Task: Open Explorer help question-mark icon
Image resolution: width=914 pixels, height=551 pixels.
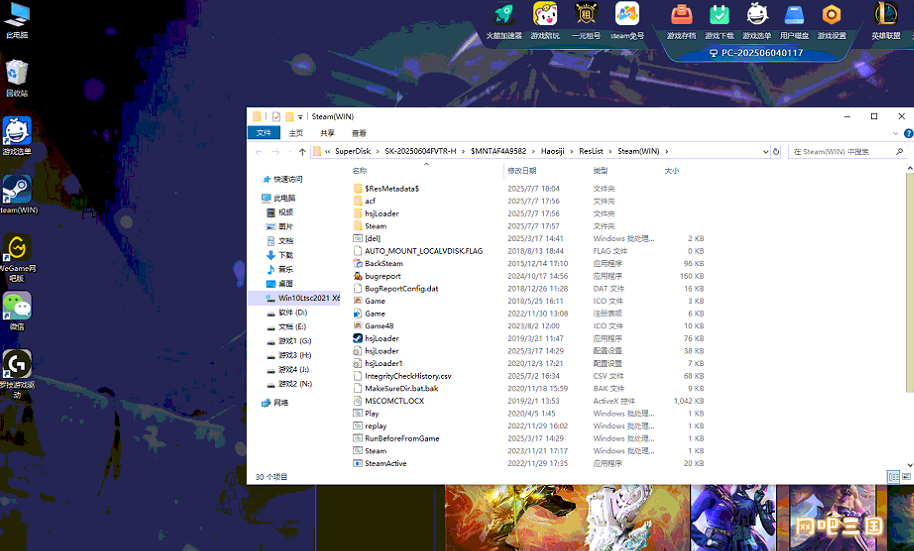Action: pos(908,134)
